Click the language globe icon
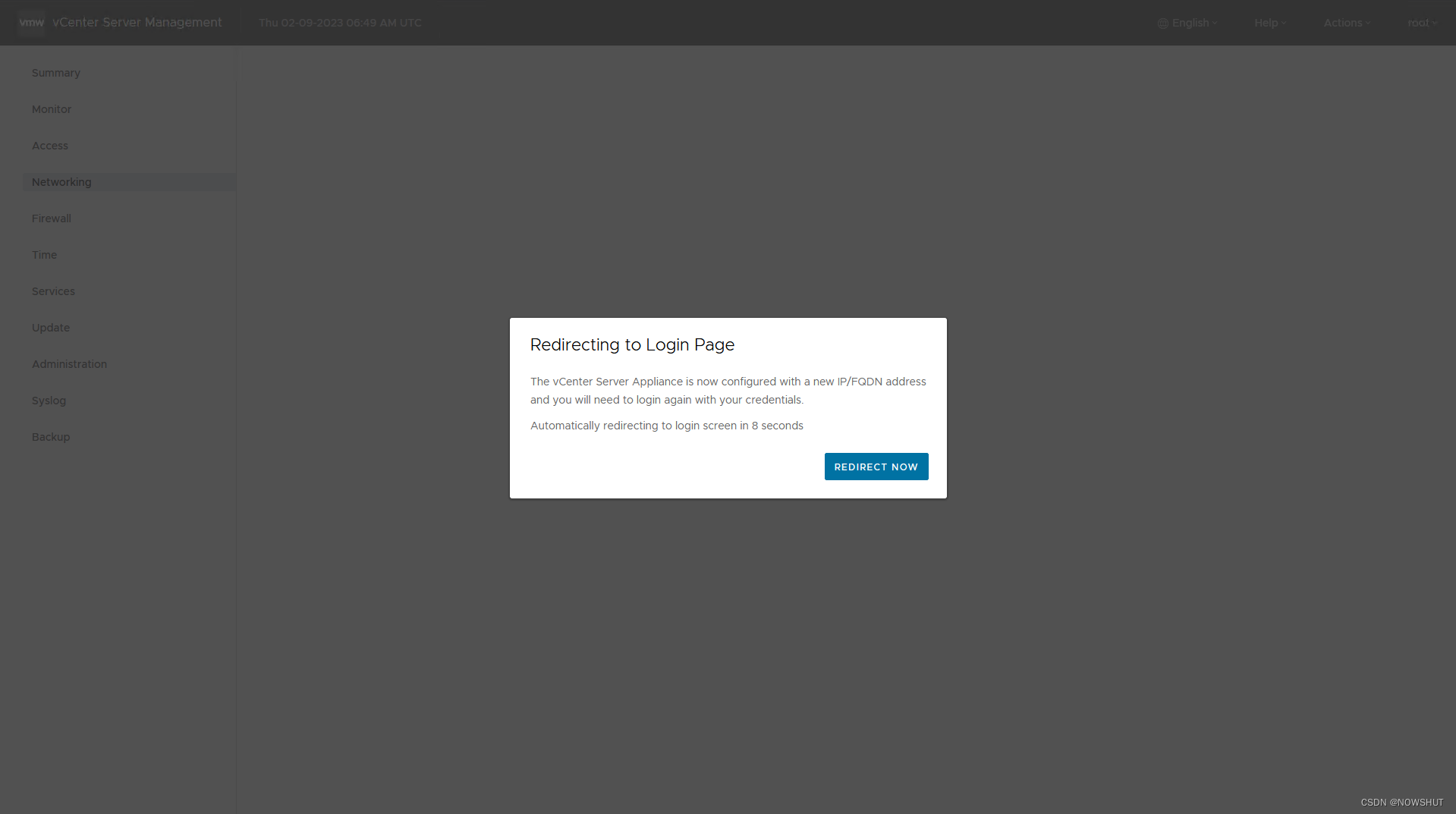The height and width of the screenshot is (814, 1456). pos(1162,24)
